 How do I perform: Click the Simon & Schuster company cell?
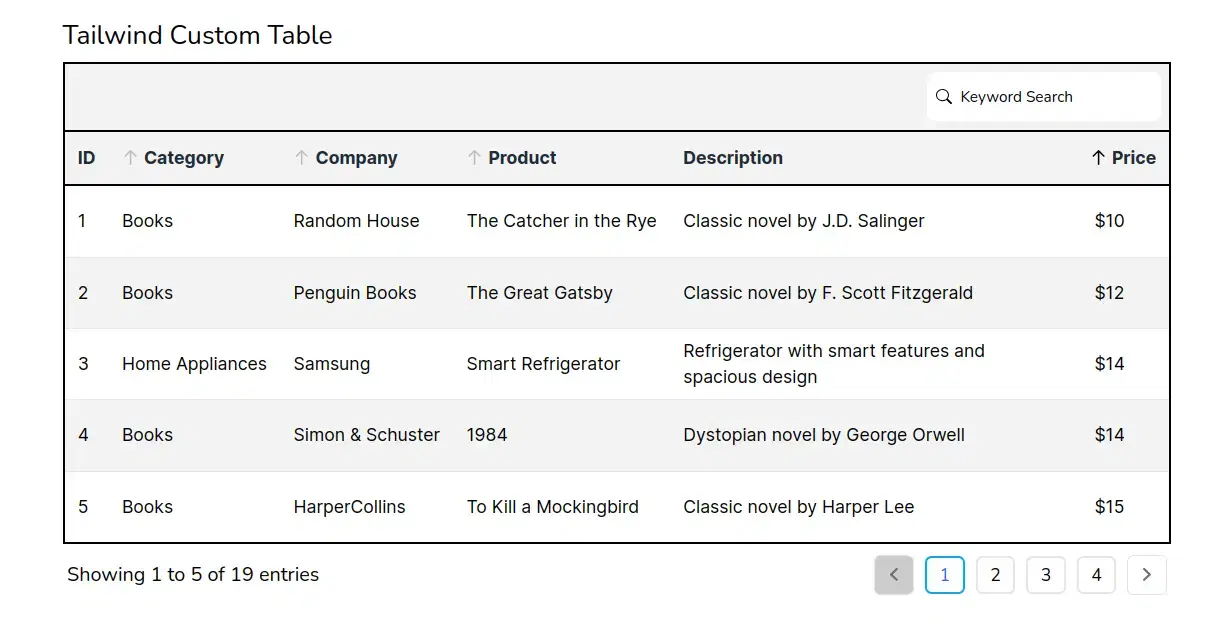click(366, 435)
